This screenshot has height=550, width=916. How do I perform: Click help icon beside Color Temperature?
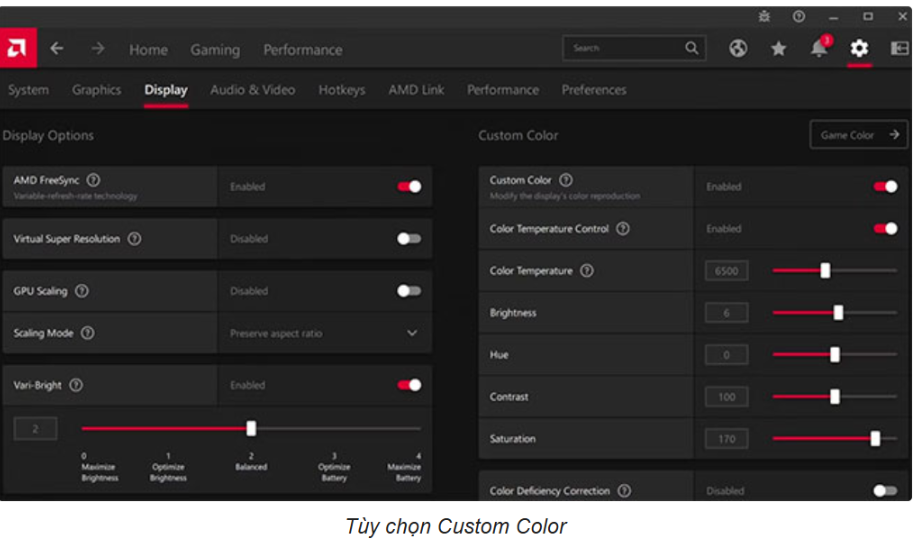(587, 271)
